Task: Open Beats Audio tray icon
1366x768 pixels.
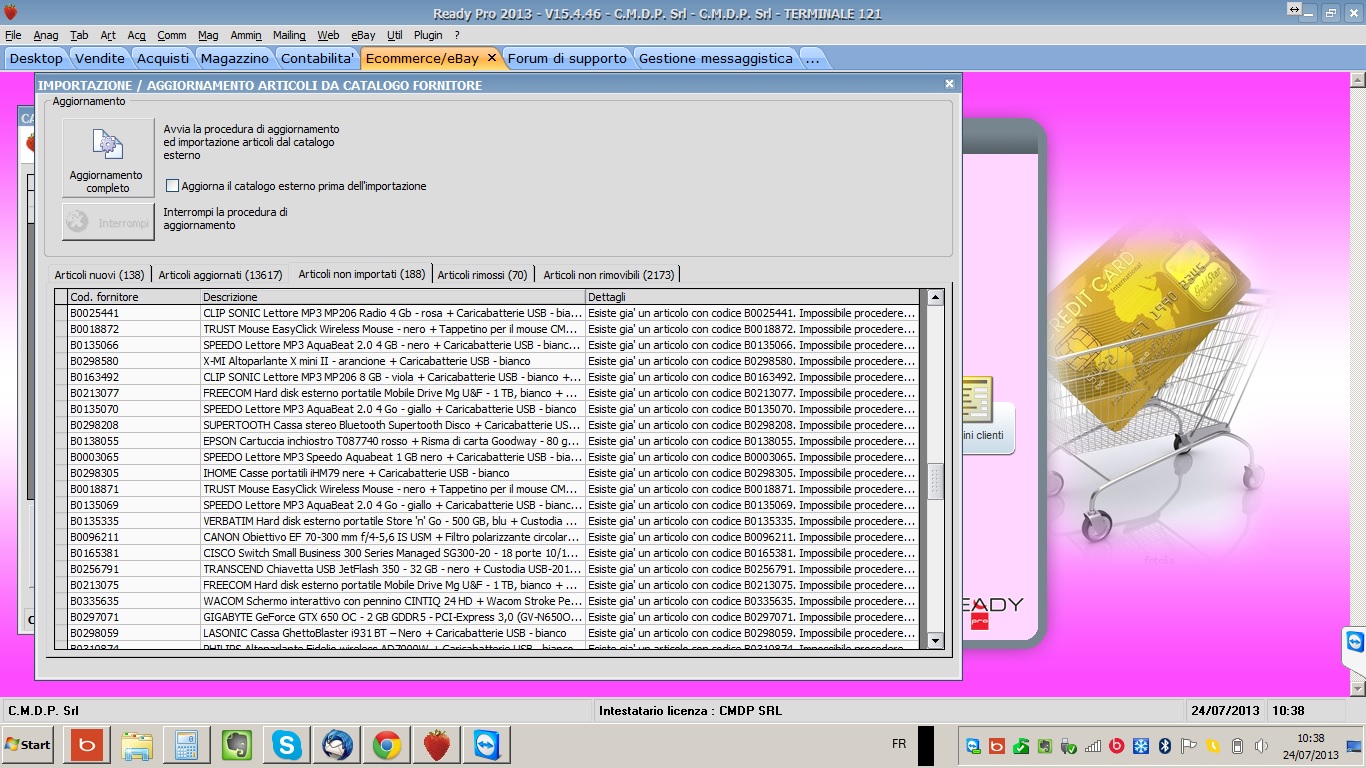Action: (1117, 746)
